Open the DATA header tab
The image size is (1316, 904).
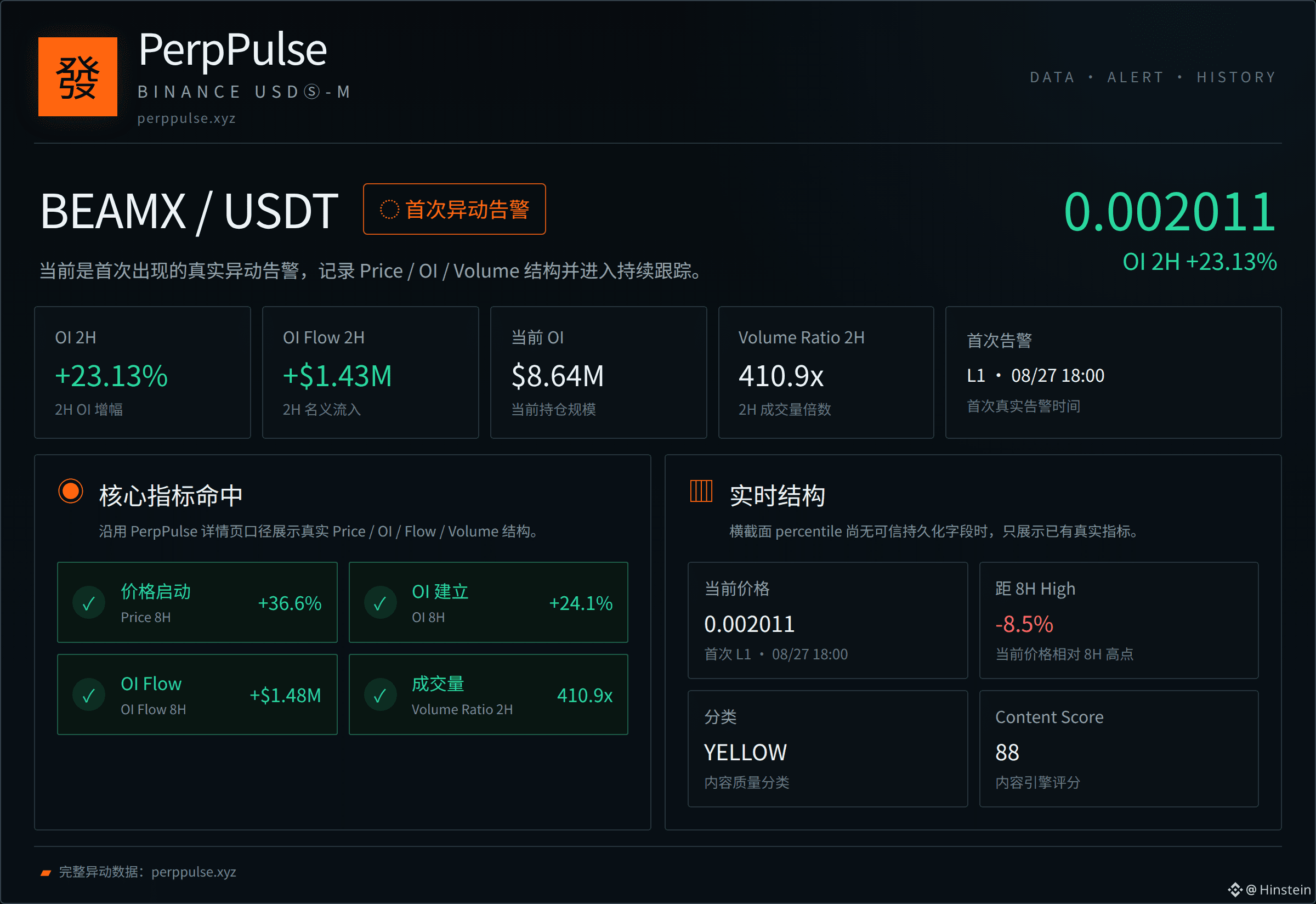tap(1052, 77)
